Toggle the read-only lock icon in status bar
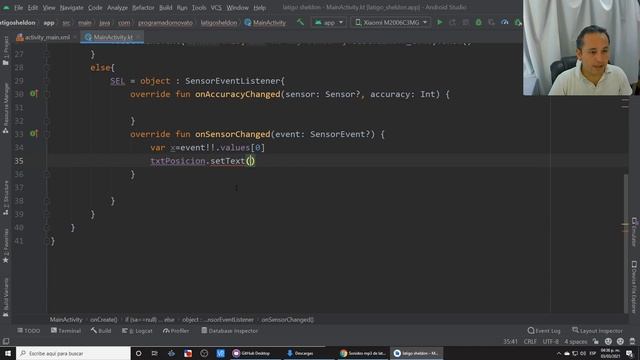Image resolution: width=640 pixels, height=360 pixels. point(596,341)
